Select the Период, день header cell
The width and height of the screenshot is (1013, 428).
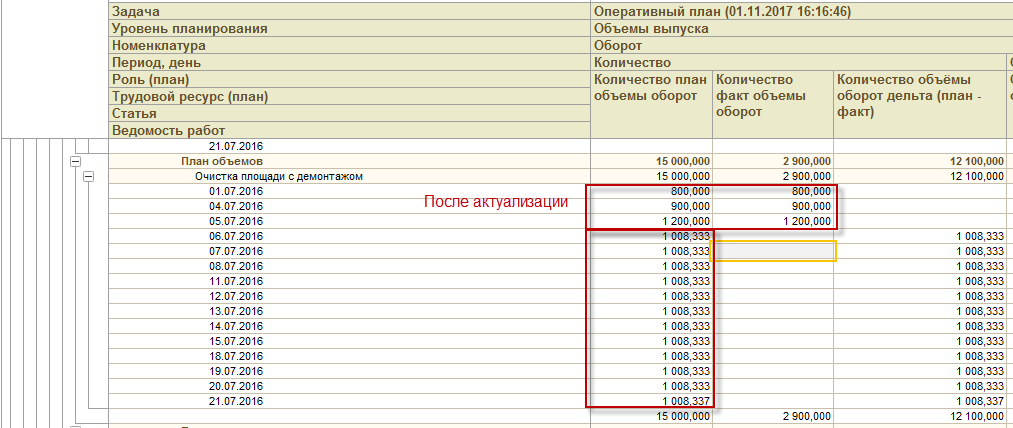tap(349, 62)
